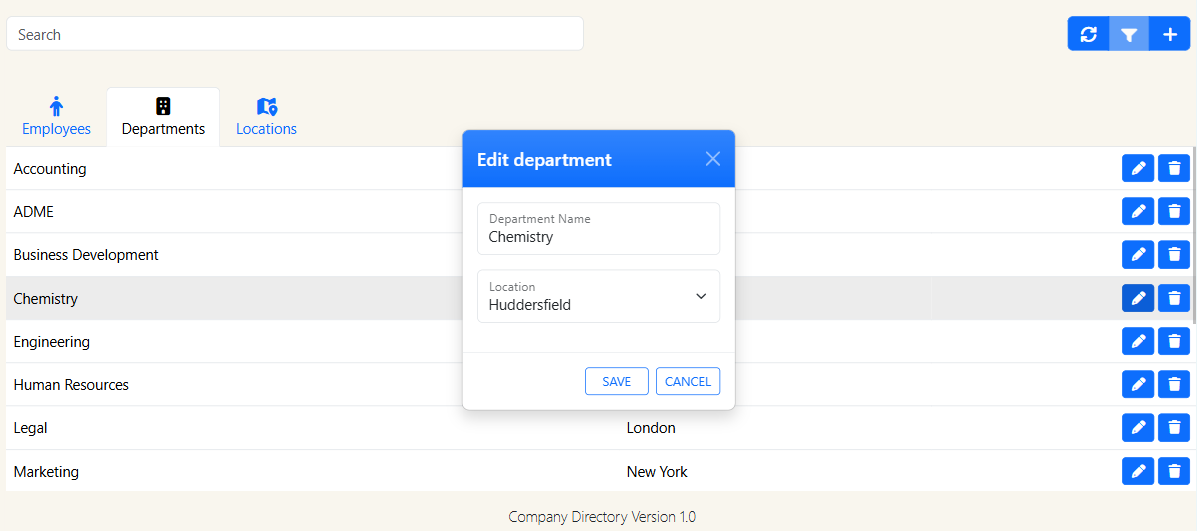1197x531 pixels.
Task: Click pencil icon for Engineering row
Action: [x=1138, y=341]
